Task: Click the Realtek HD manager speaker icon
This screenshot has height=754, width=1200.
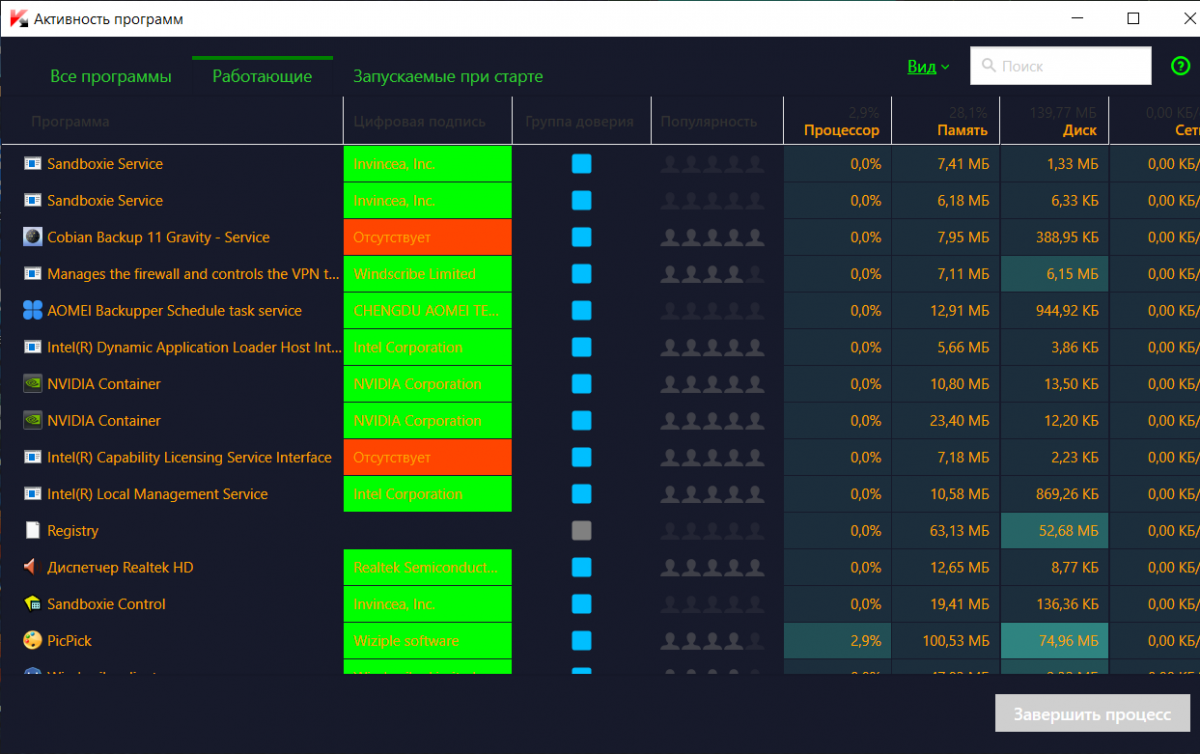Action: tap(32, 567)
